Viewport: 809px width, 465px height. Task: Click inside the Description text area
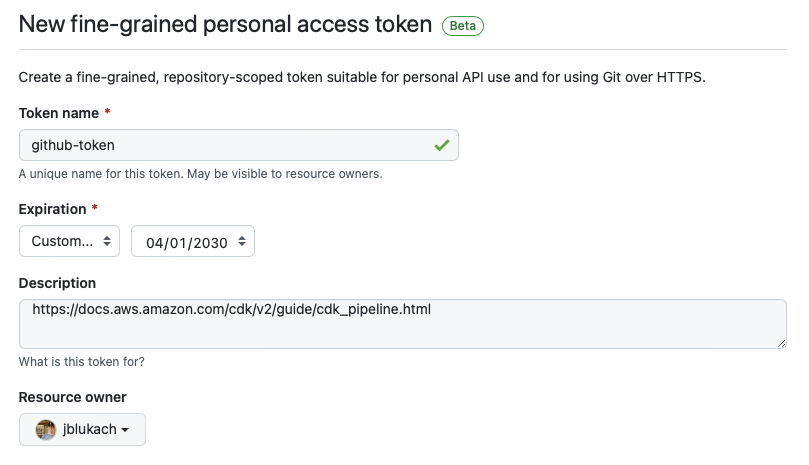point(402,328)
